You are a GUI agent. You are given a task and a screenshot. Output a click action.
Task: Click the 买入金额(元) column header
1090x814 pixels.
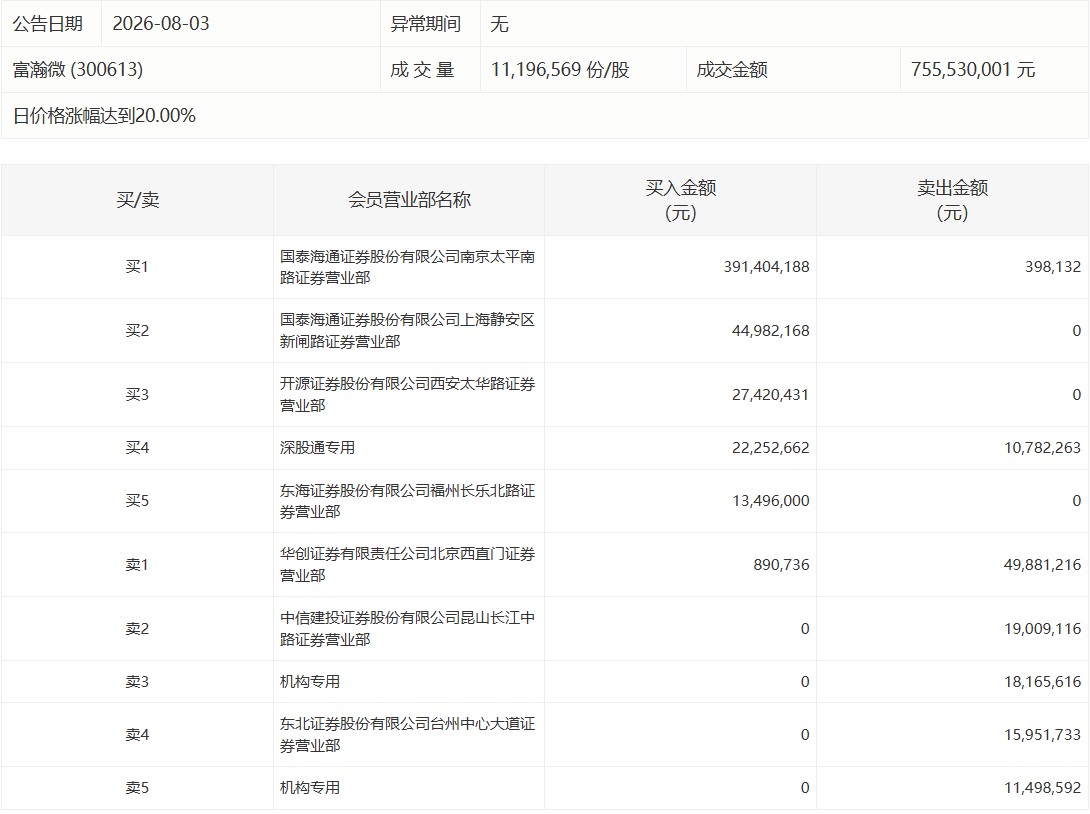[681, 200]
